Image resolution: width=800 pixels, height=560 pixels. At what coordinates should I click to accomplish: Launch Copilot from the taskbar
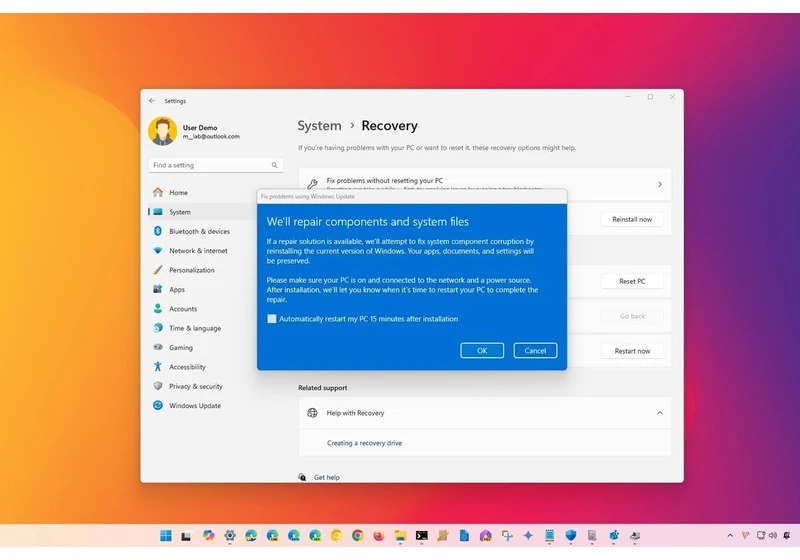tap(208, 536)
